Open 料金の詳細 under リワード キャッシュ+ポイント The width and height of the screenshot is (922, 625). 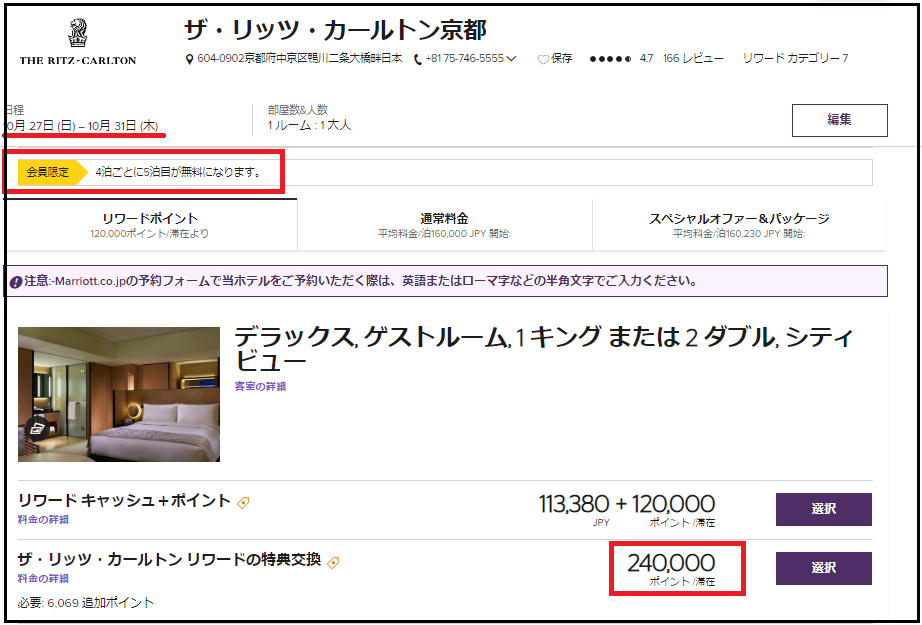(x=44, y=520)
